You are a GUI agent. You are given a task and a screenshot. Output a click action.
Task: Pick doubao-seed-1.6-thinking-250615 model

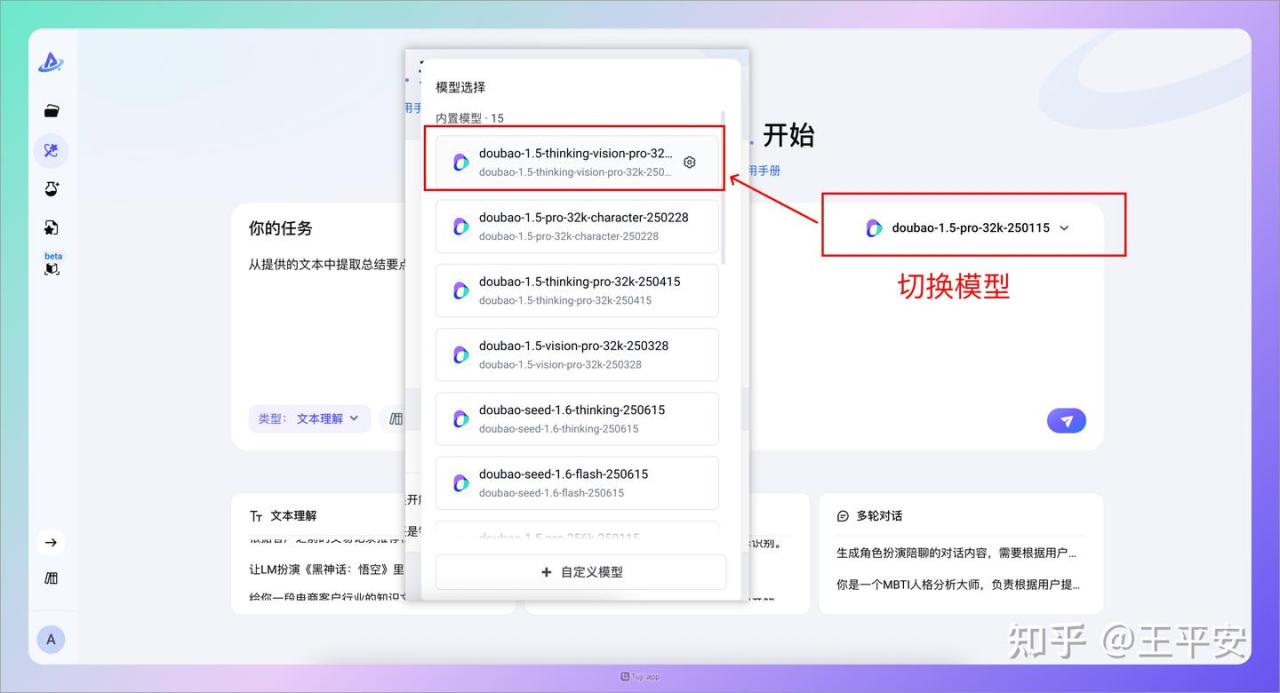pos(576,418)
